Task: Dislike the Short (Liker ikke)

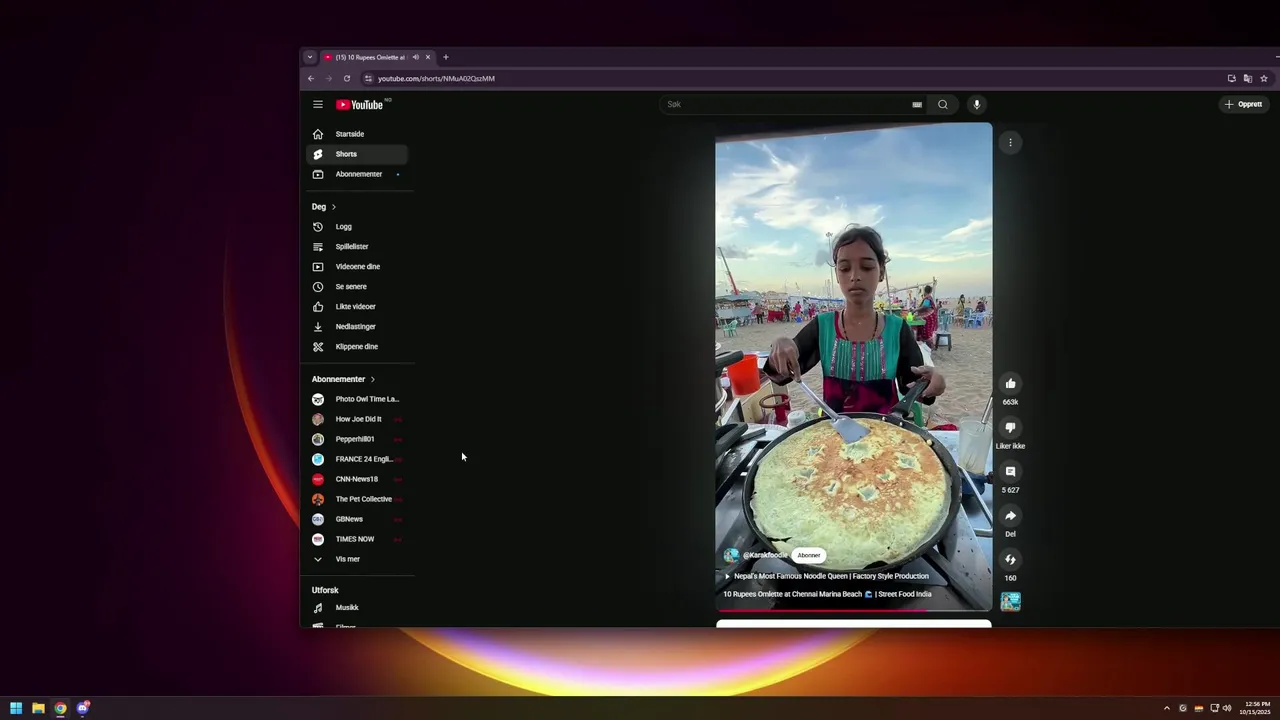Action: tap(1010, 428)
